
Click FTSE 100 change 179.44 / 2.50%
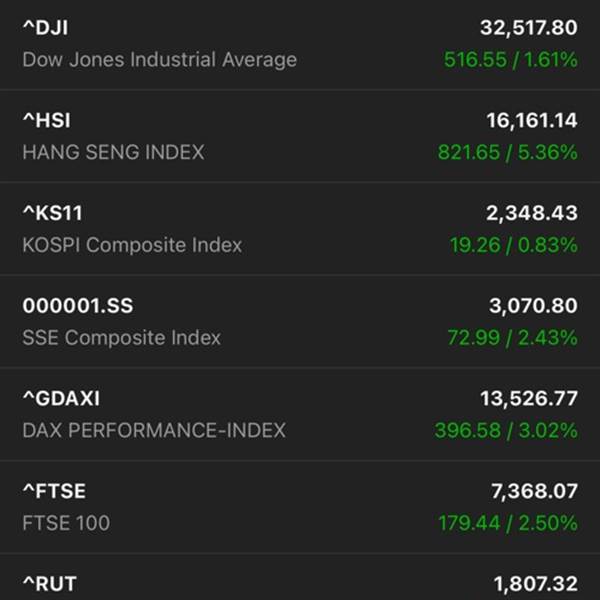[507, 523]
